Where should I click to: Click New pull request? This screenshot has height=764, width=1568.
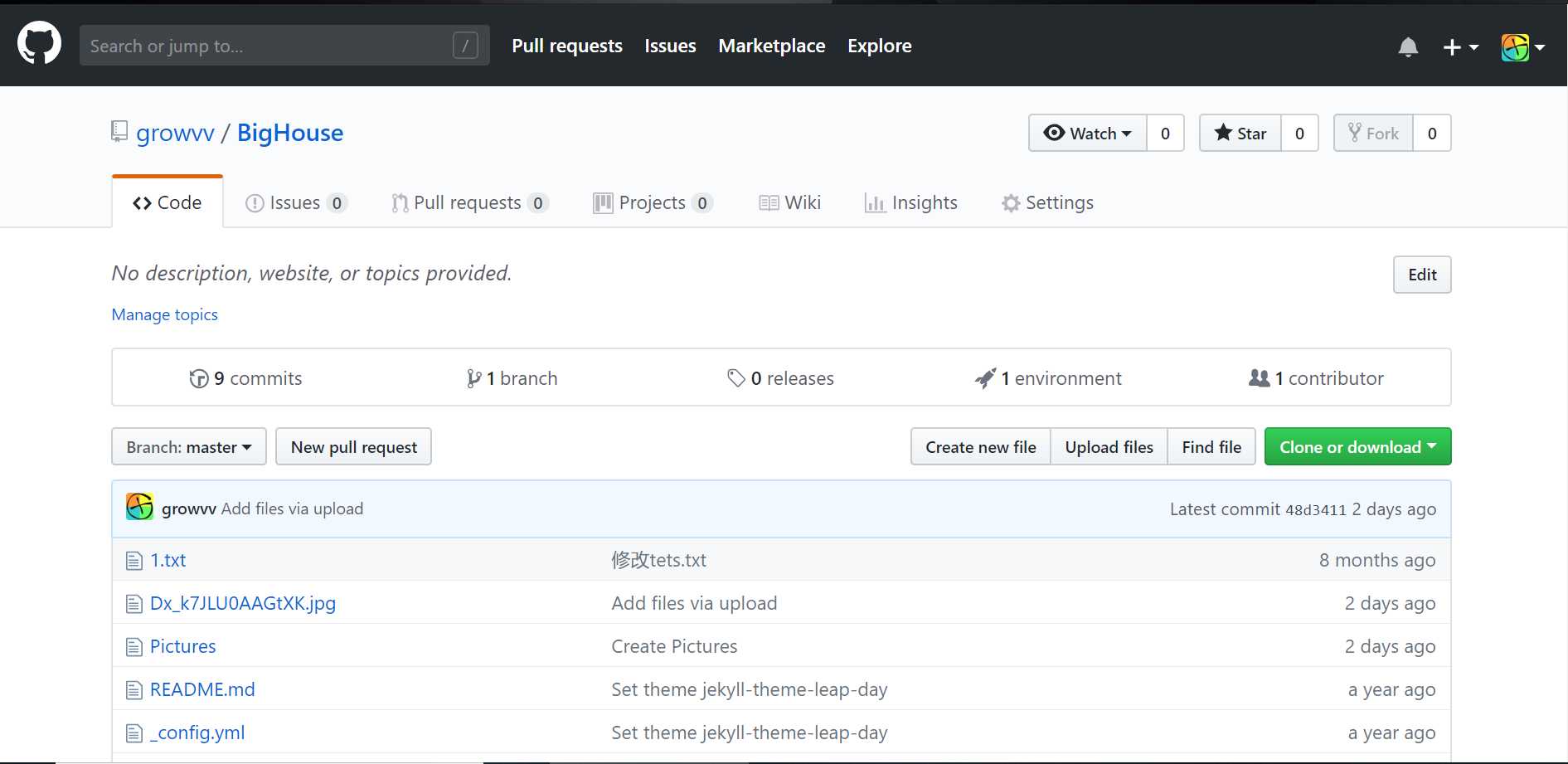354,446
